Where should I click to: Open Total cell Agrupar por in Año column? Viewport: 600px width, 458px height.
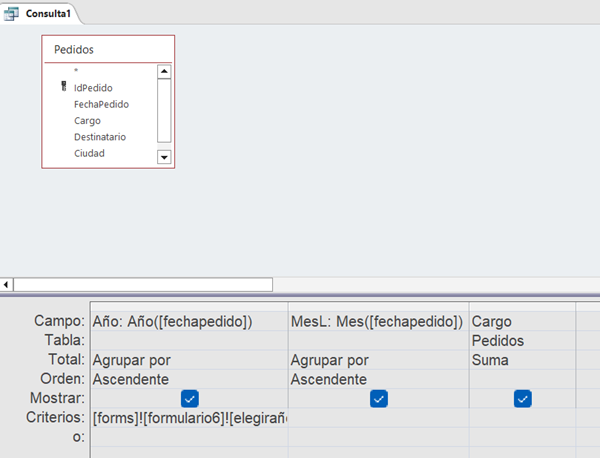tap(189, 360)
